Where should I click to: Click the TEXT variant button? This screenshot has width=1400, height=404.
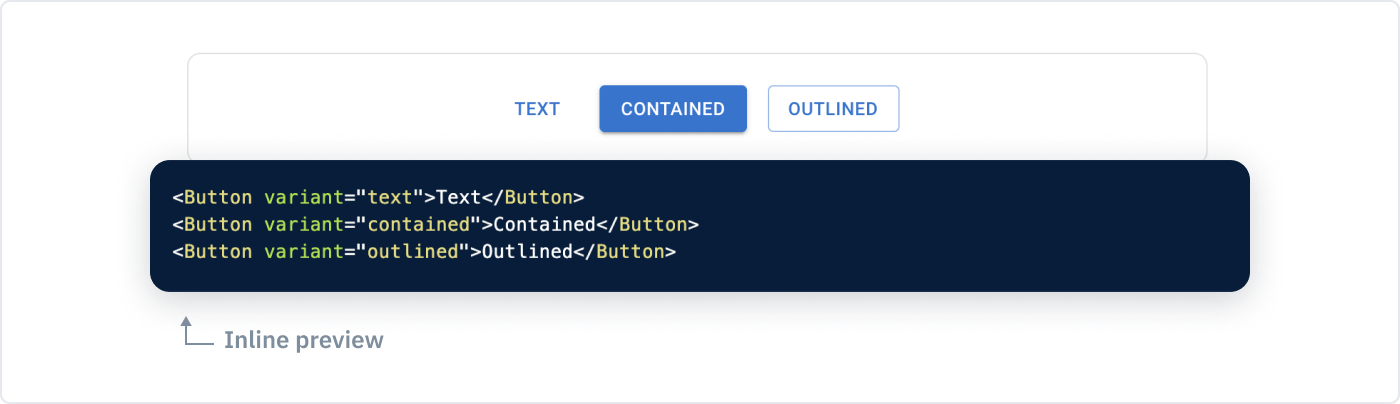click(537, 109)
